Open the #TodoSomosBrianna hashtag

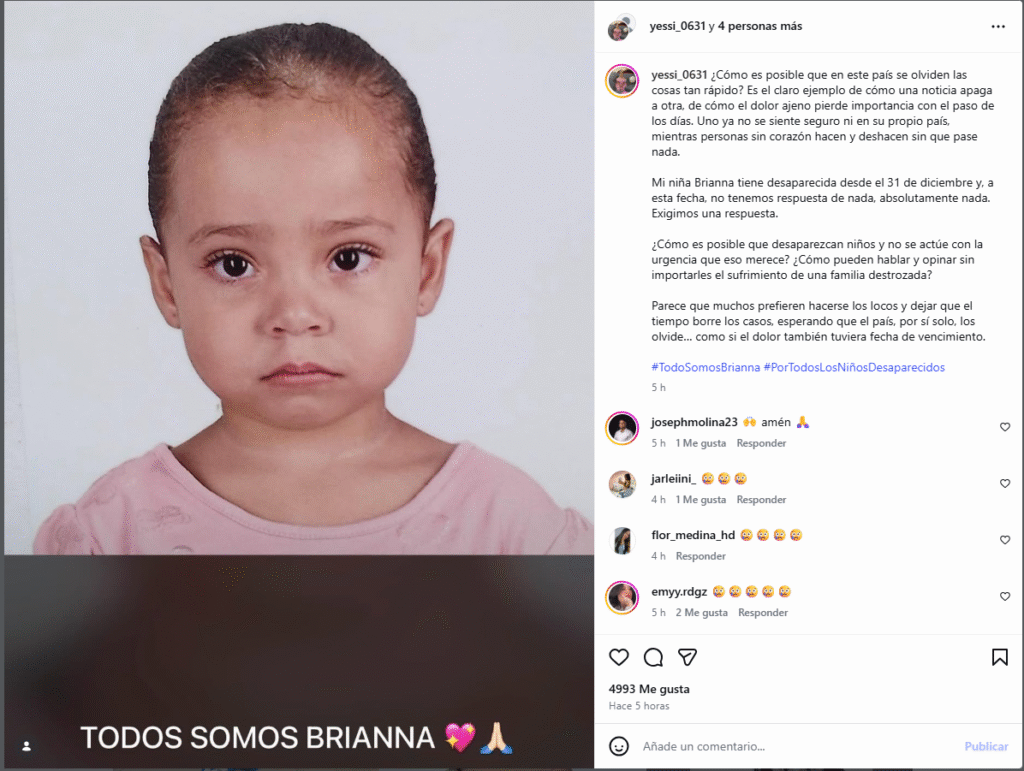point(705,368)
